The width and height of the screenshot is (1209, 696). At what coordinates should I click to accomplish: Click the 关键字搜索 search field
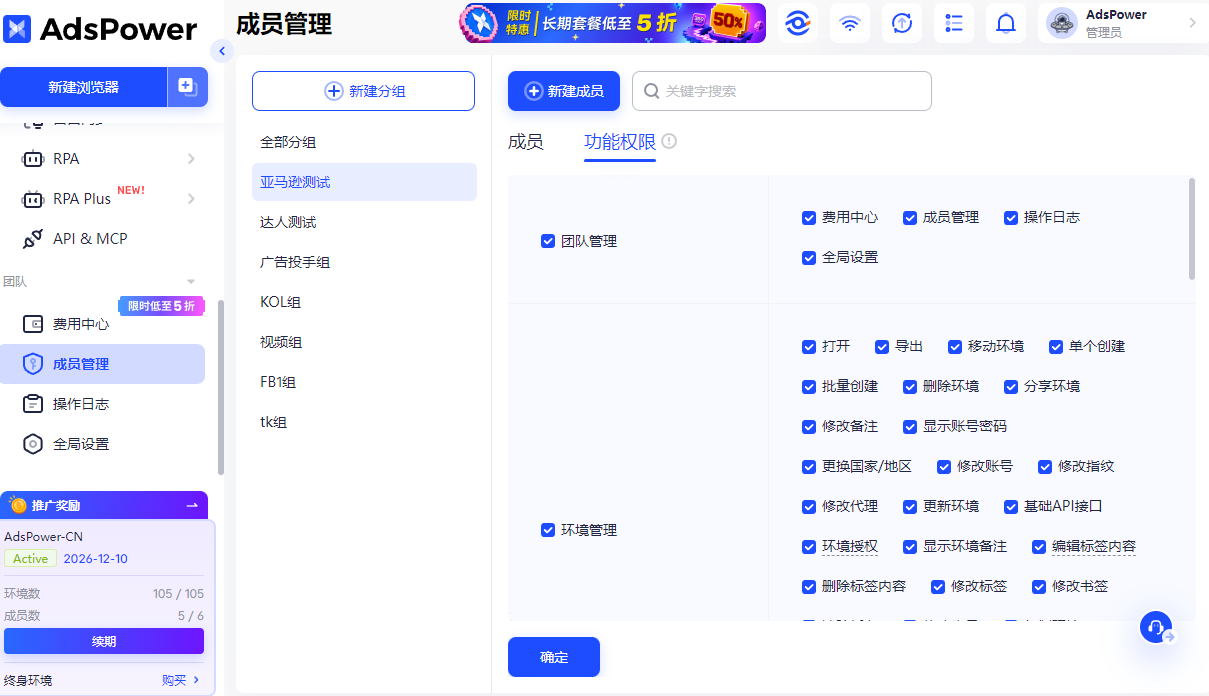click(x=782, y=91)
